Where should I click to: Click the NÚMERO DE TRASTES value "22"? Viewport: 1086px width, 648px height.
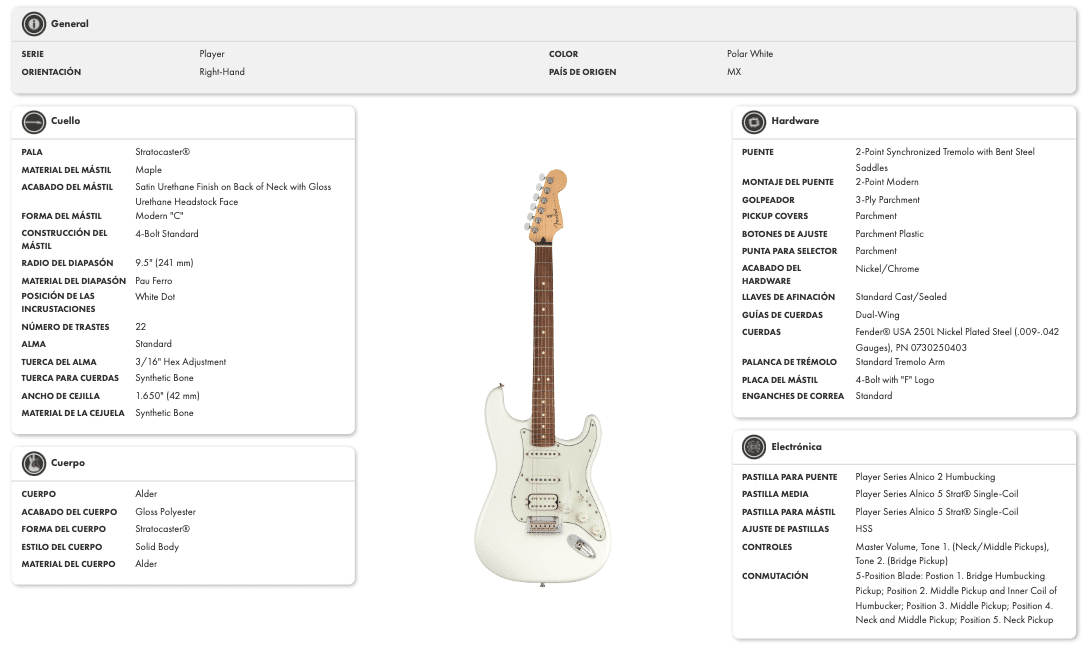[141, 327]
